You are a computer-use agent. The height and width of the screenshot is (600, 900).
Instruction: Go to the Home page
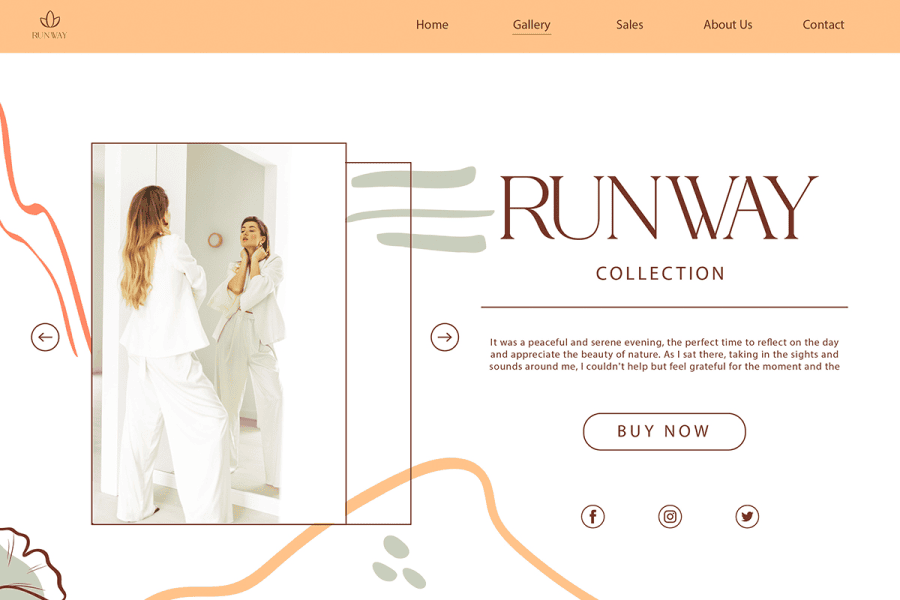point(432,25)
